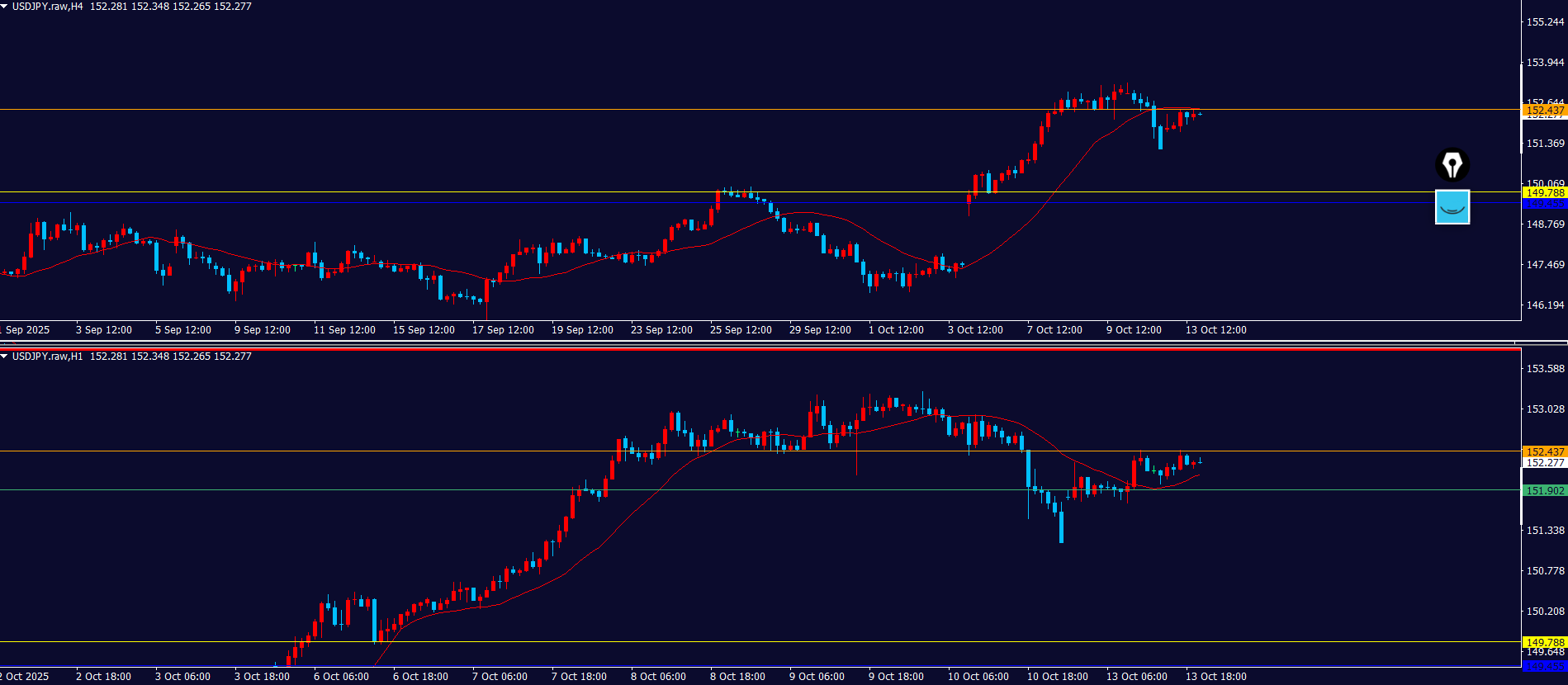Screen dimensions: 1568x685
Task: Click the '13 Oct 12:00' time label on H4 axis
Action: pyautogui.click(x=1215, y=330)
